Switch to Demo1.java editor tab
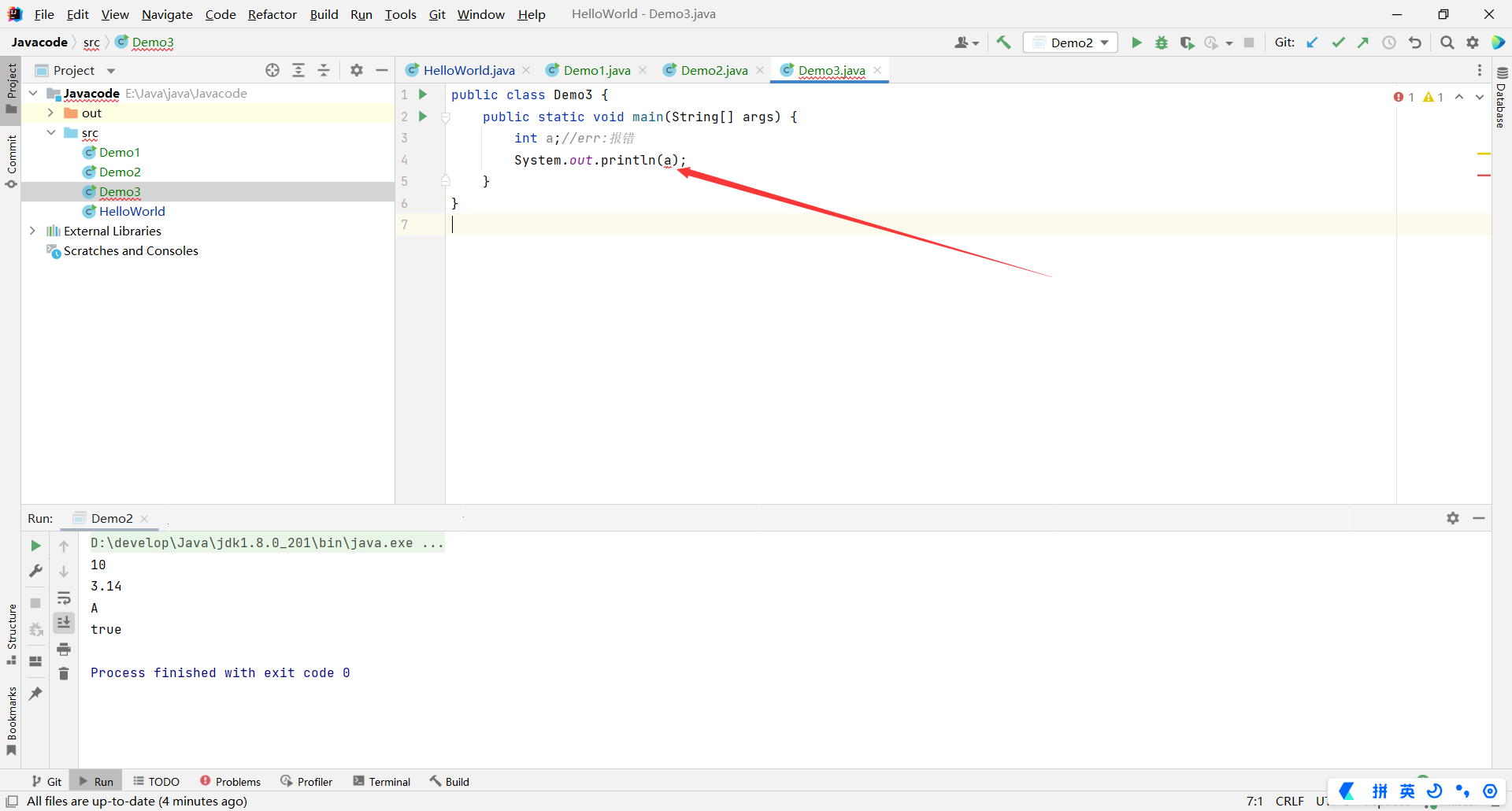 pos(597,70)
